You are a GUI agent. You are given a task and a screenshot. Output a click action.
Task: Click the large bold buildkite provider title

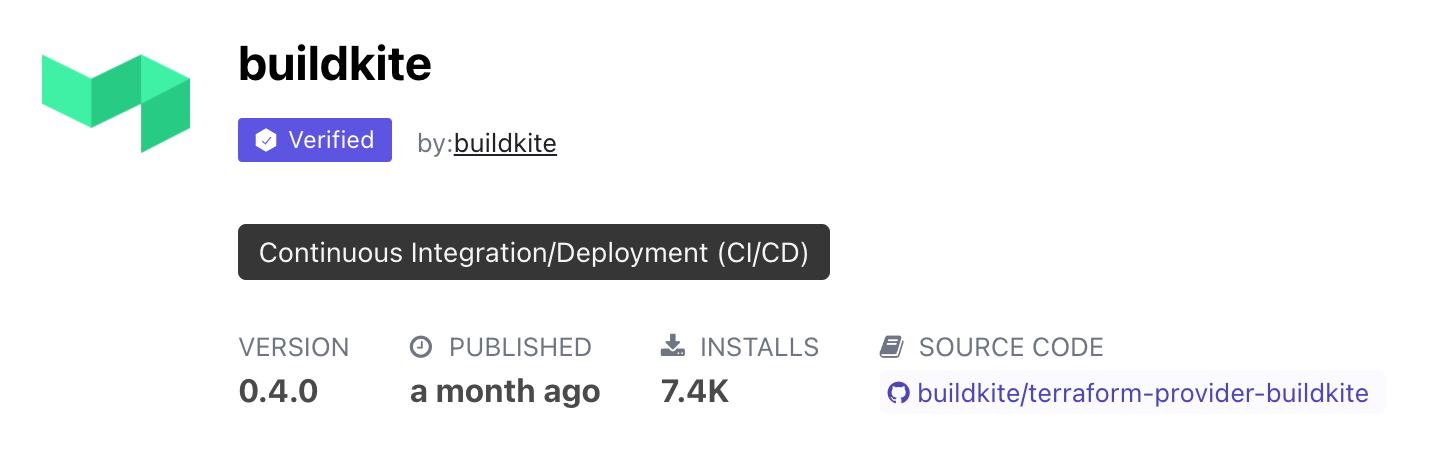[x=335, y=65]
